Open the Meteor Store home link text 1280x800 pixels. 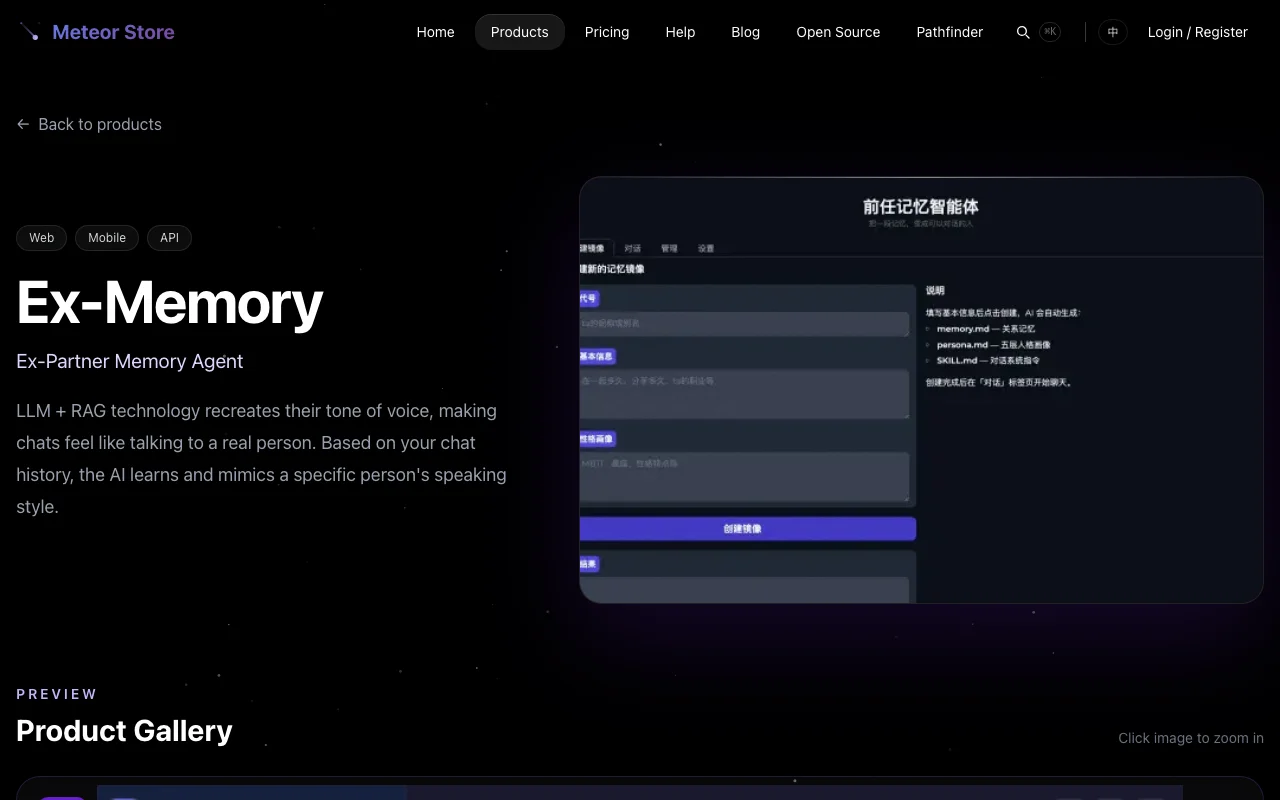click(113, 32)
